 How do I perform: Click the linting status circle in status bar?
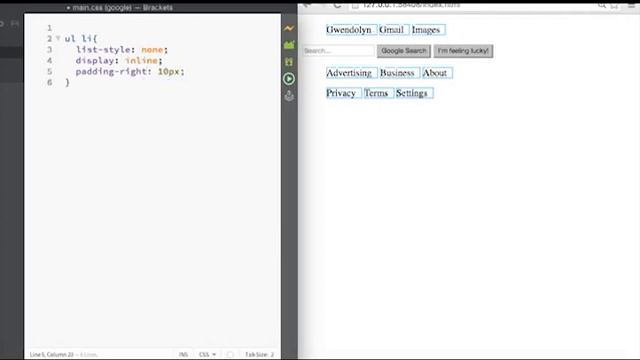pyautogui.click(x=230, y=354)
